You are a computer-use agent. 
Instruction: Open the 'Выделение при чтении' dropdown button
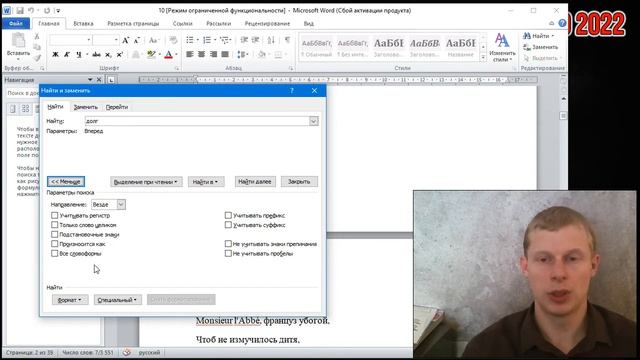pos(146,182)
